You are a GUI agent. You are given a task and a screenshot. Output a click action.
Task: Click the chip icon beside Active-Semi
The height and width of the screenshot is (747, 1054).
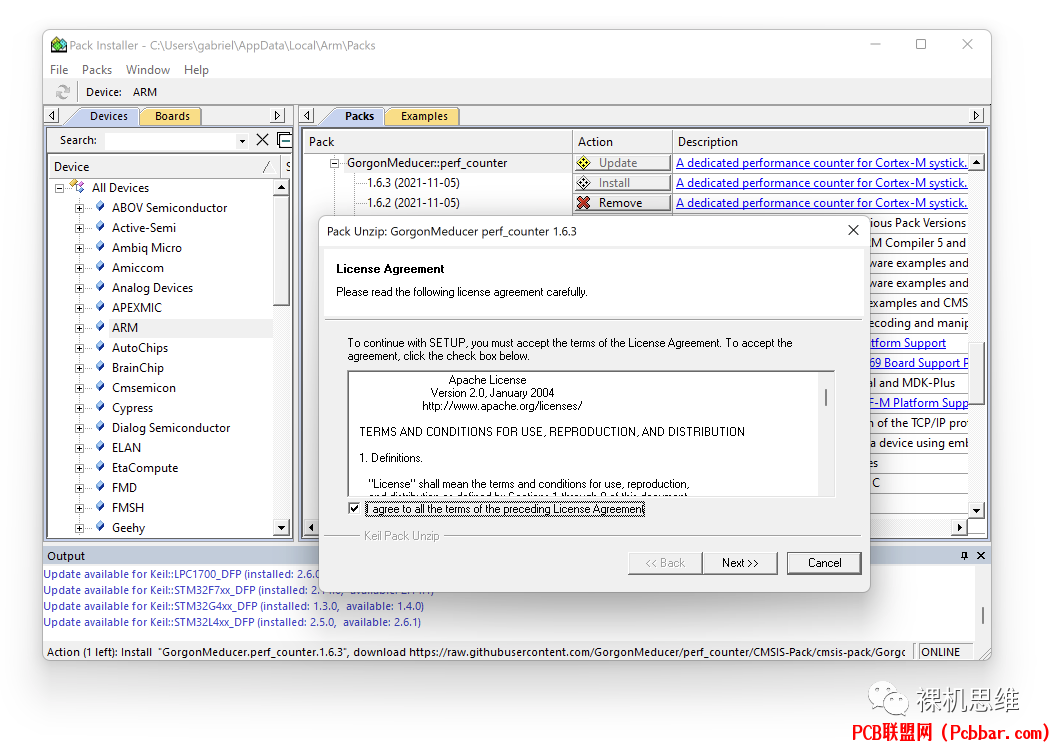point(100,227)
